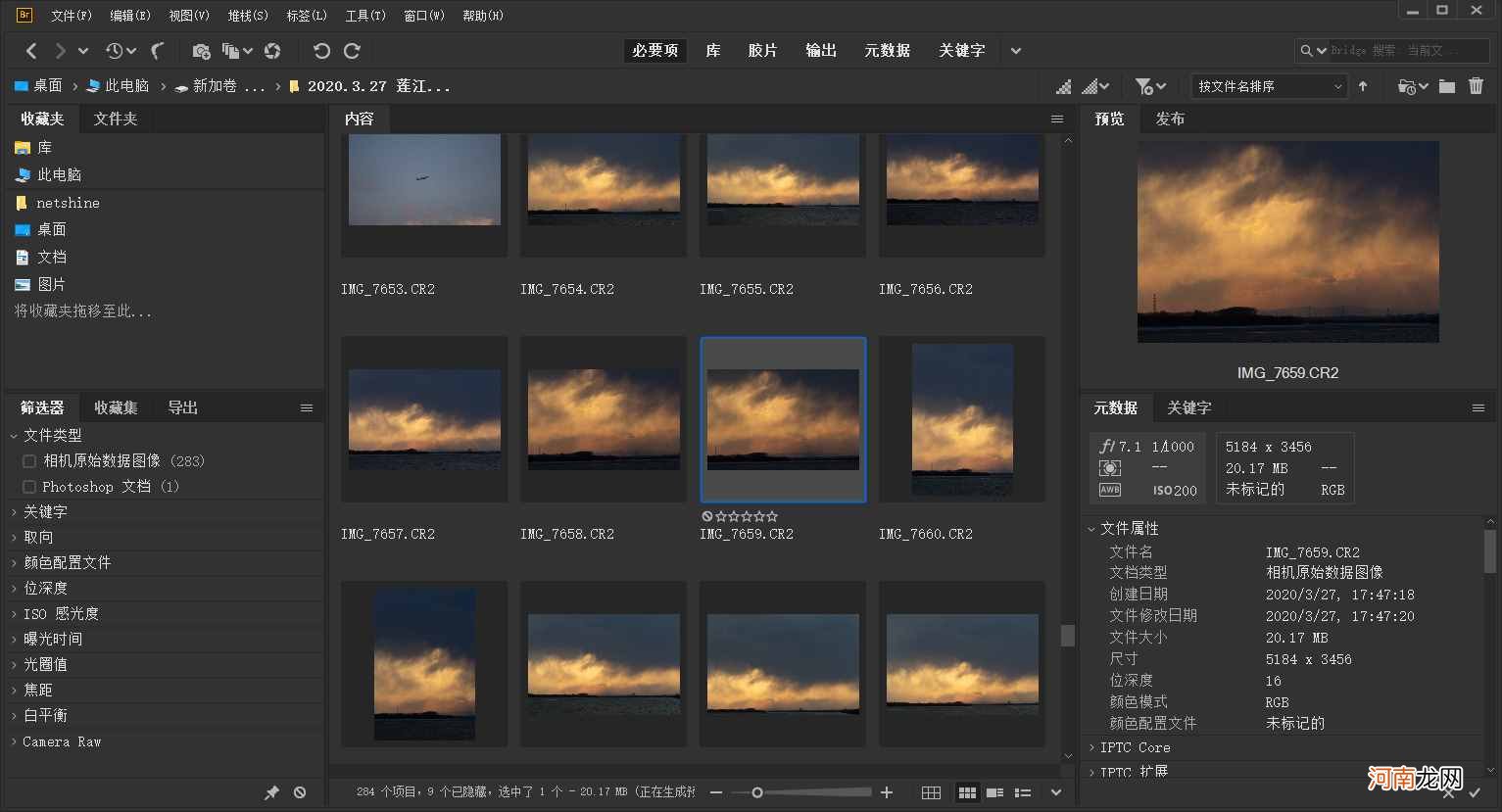The image size is (1502, 812).
Task: Click first star rating for IMG_7659.CR2
Action: click(721, 516)
